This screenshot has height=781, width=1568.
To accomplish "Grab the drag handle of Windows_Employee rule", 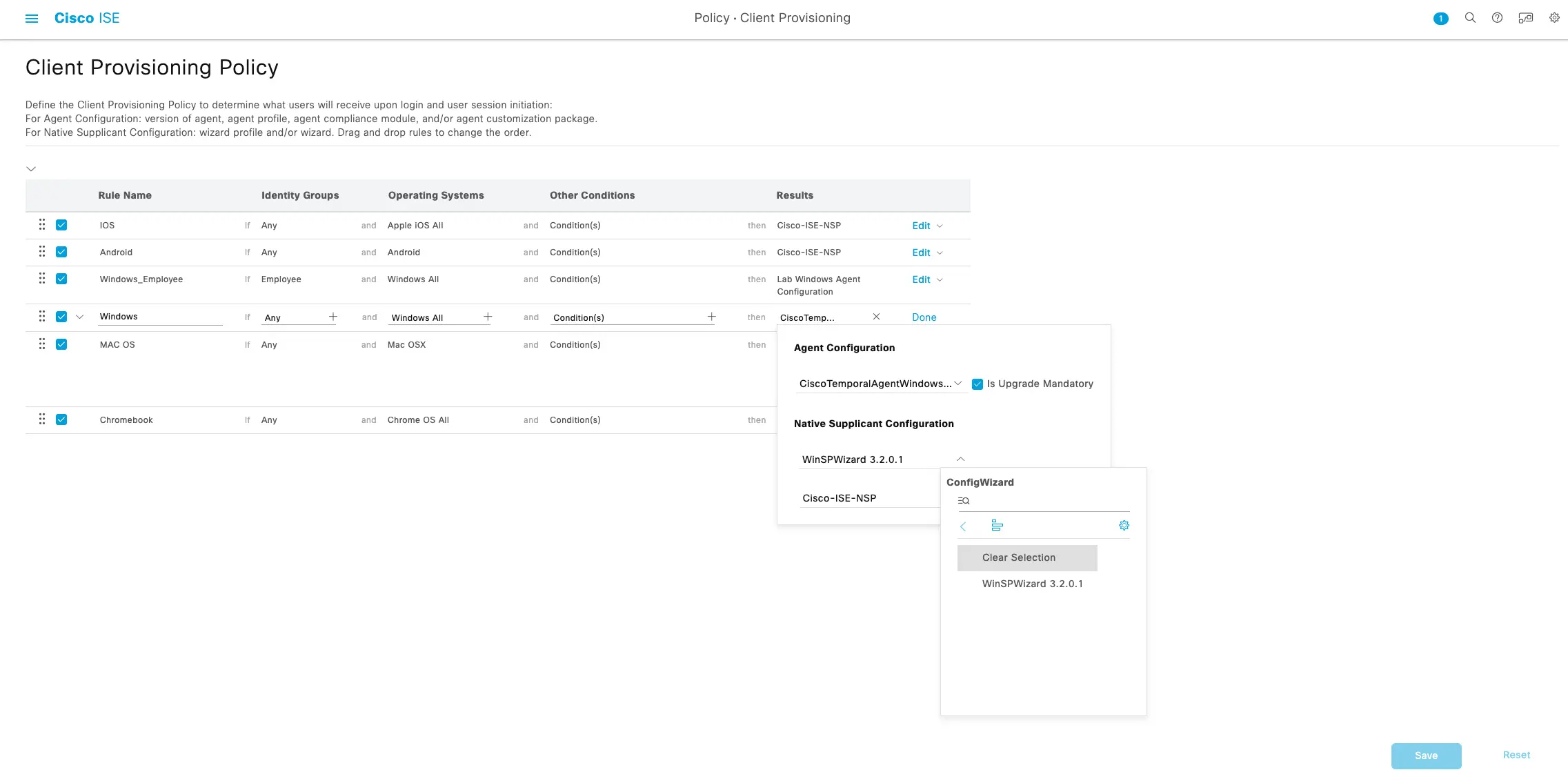I will 42,278.
